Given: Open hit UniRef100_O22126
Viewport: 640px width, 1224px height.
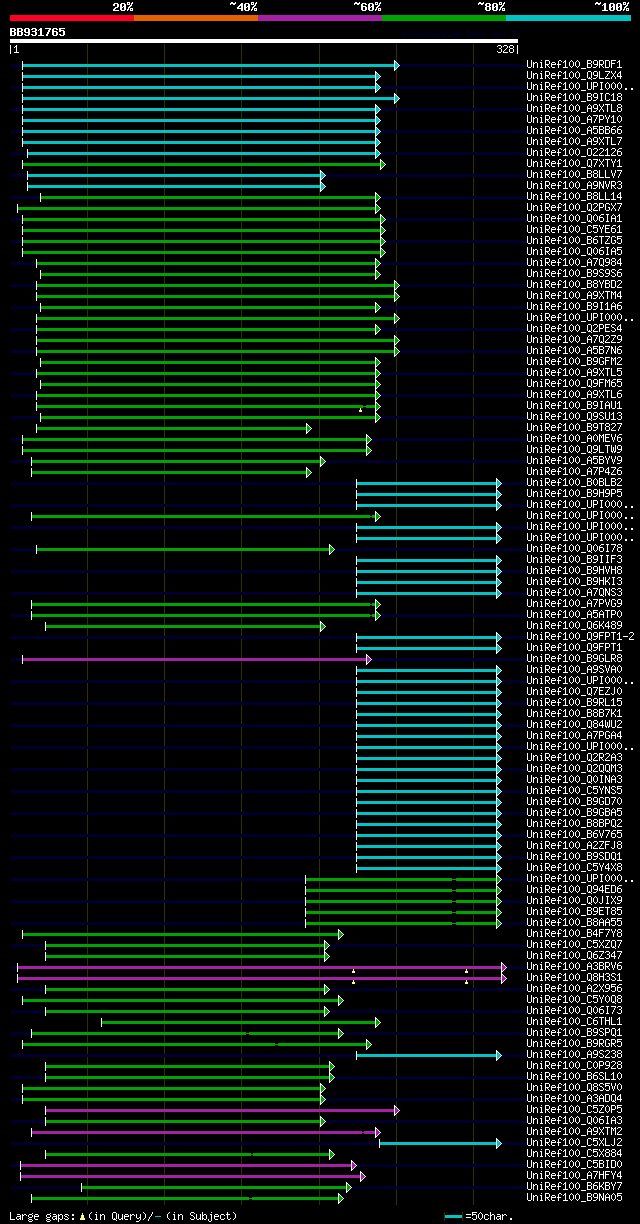Looking at the screenshot, I should (574, 153).
